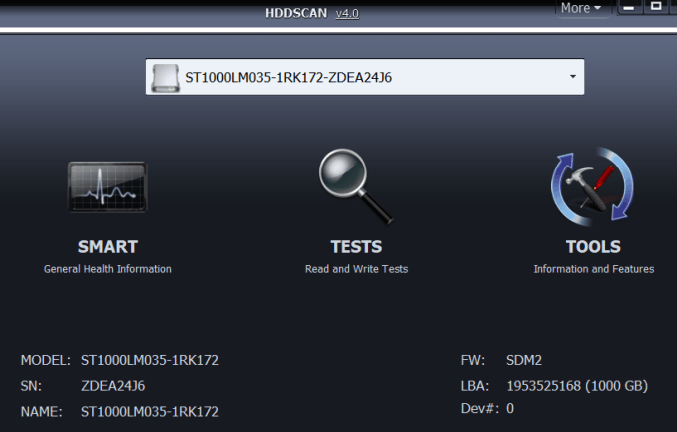Open the SMART heartbeat monitor icon
Viewport: 677px width, 432px height.
coord(108,187)
